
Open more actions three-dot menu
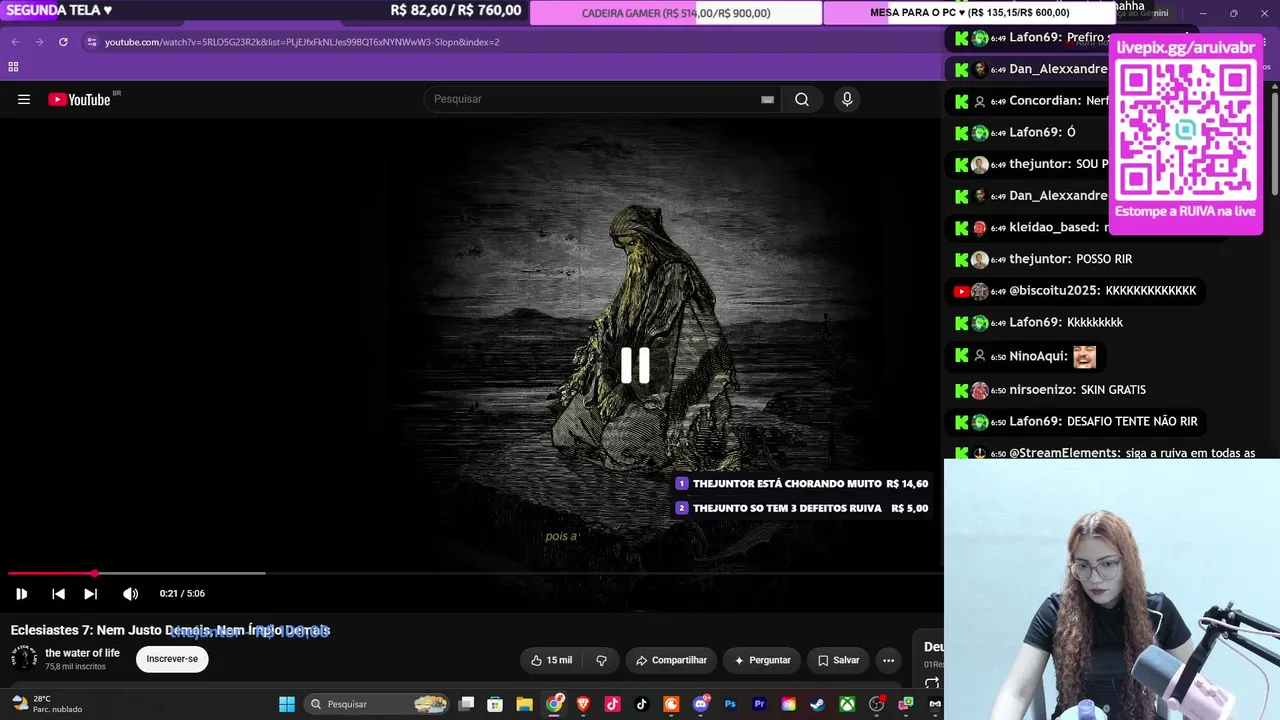888,660
